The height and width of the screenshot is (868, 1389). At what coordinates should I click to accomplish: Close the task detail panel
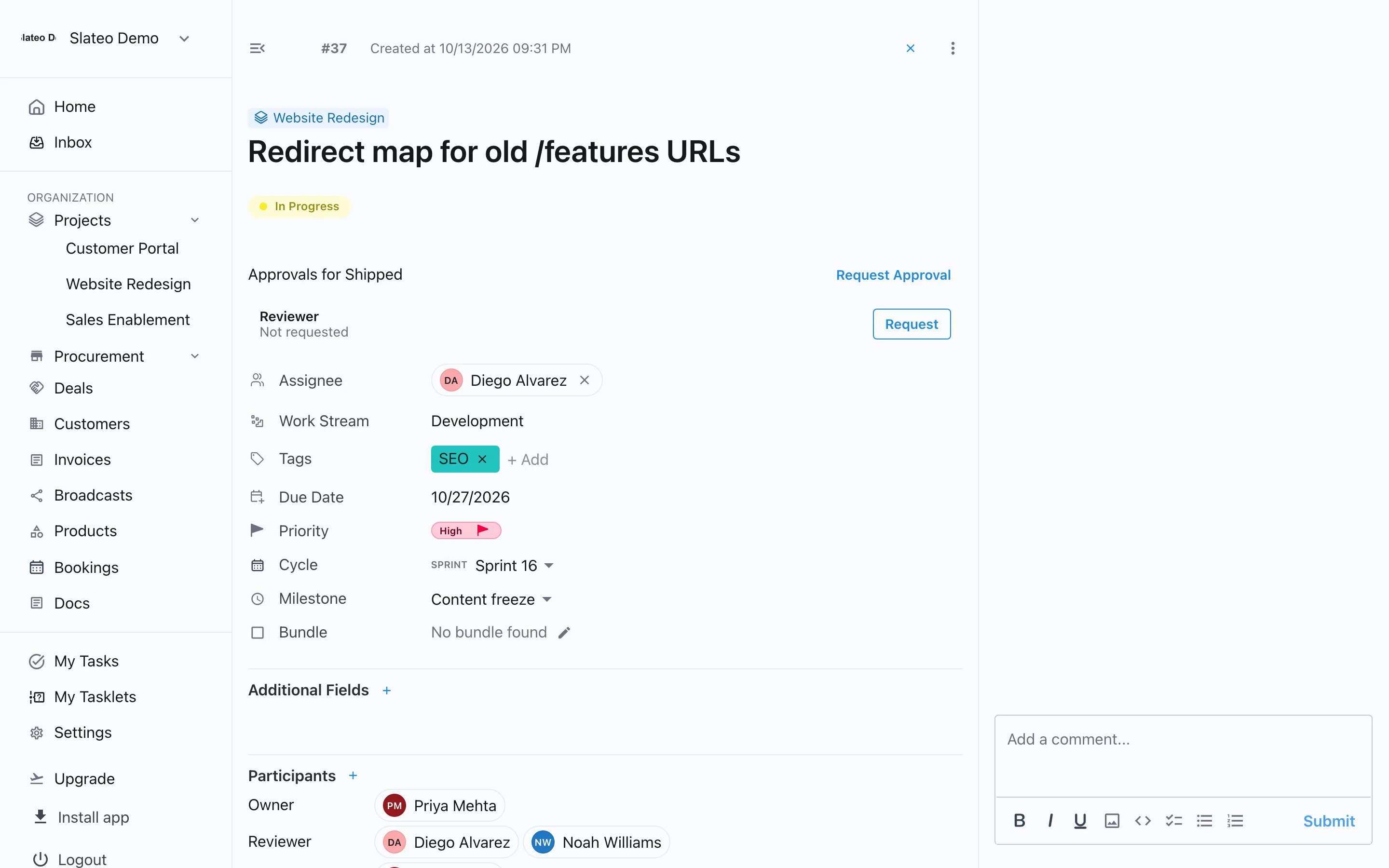(910, 48)
